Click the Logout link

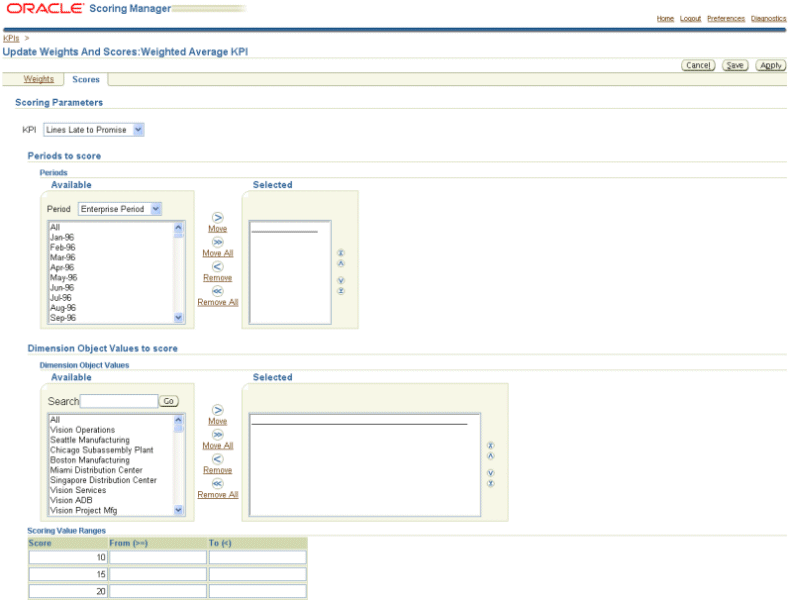click(690, 19)
